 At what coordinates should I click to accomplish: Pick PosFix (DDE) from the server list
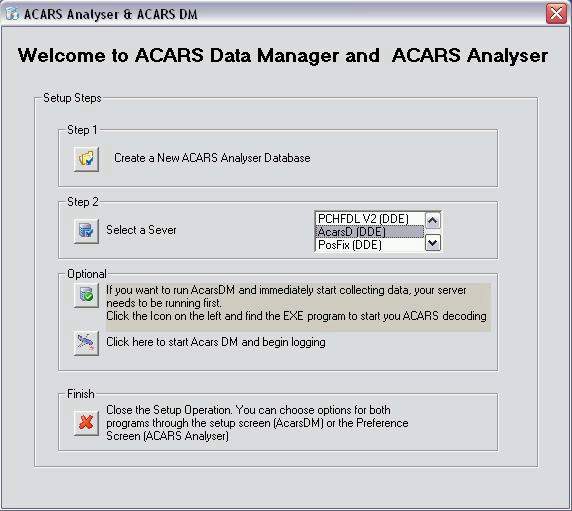[369, 245]
